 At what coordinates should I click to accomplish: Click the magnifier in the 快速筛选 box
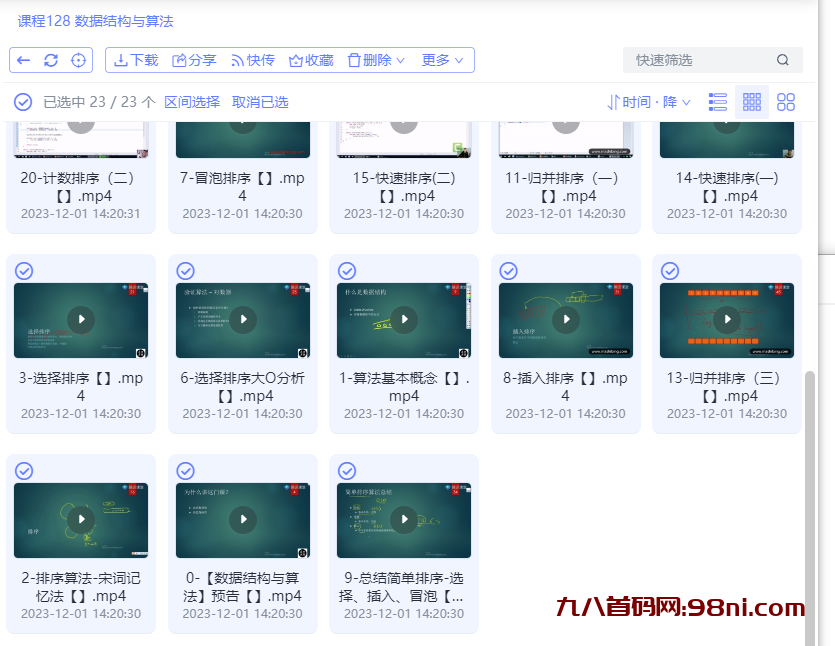783,60
